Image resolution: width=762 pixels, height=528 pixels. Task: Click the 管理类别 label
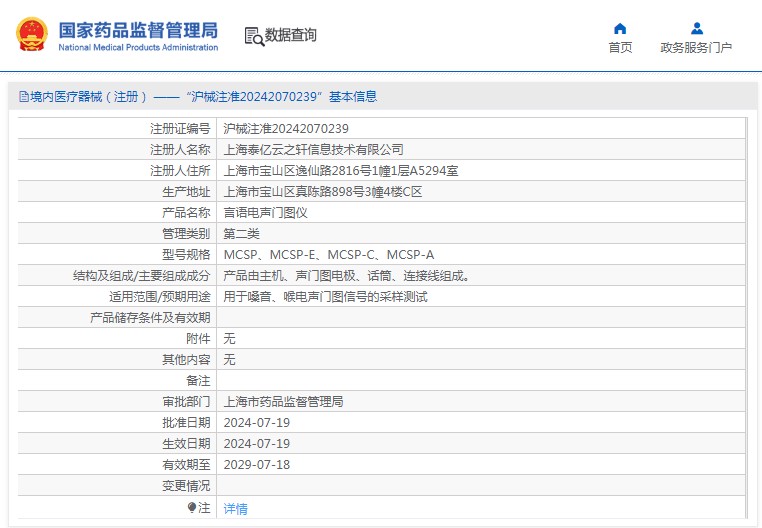point(186,234)
